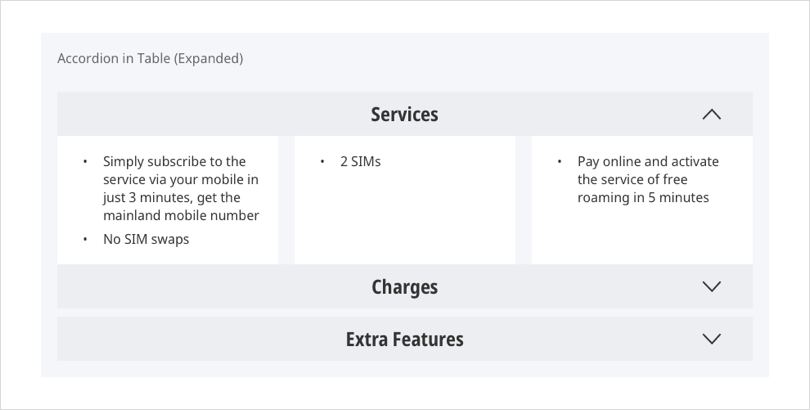The height and width of the screenshot is (410, 810).
Task: Open the Charges accordion header title
Action: click(404, 287)
